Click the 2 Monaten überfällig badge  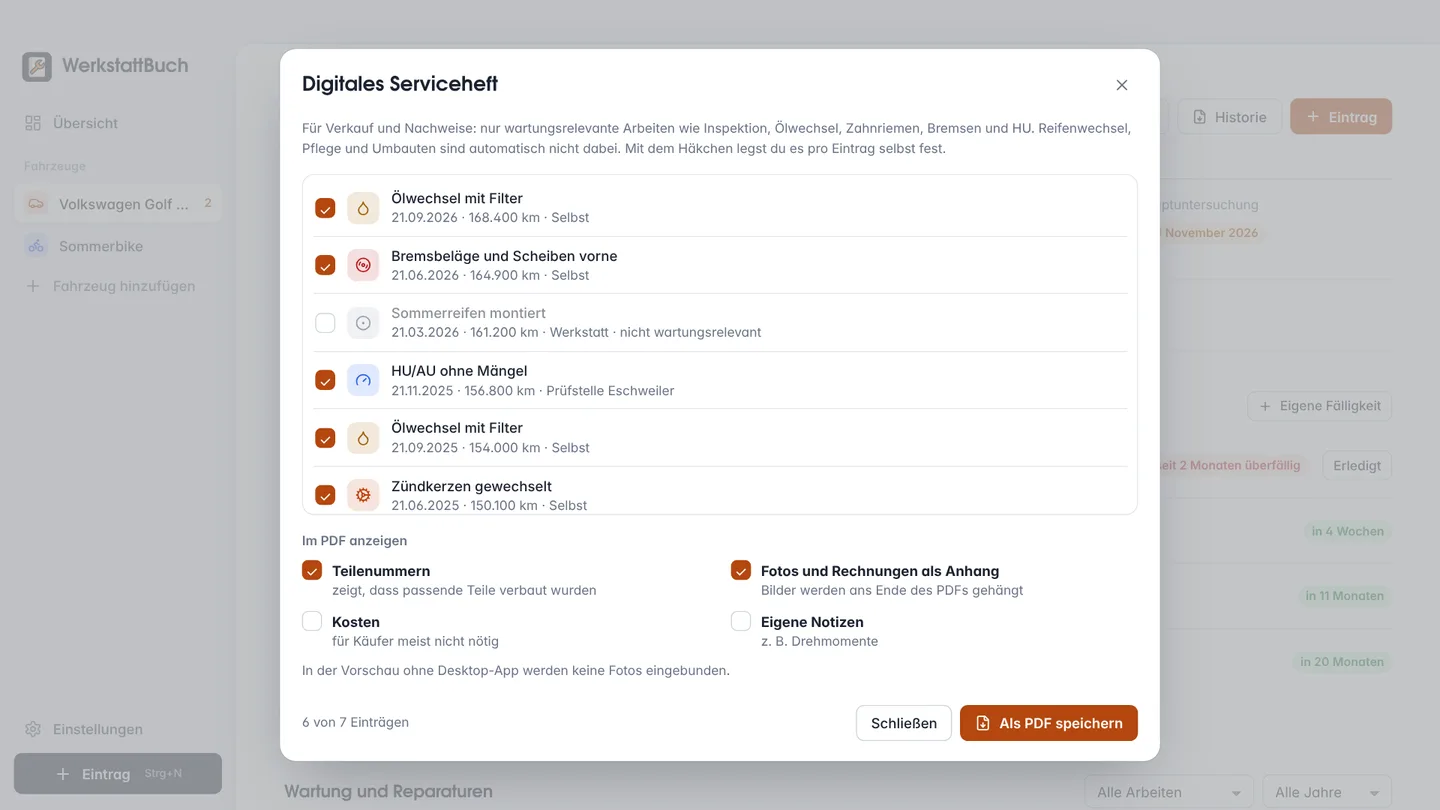[1232, 465]
